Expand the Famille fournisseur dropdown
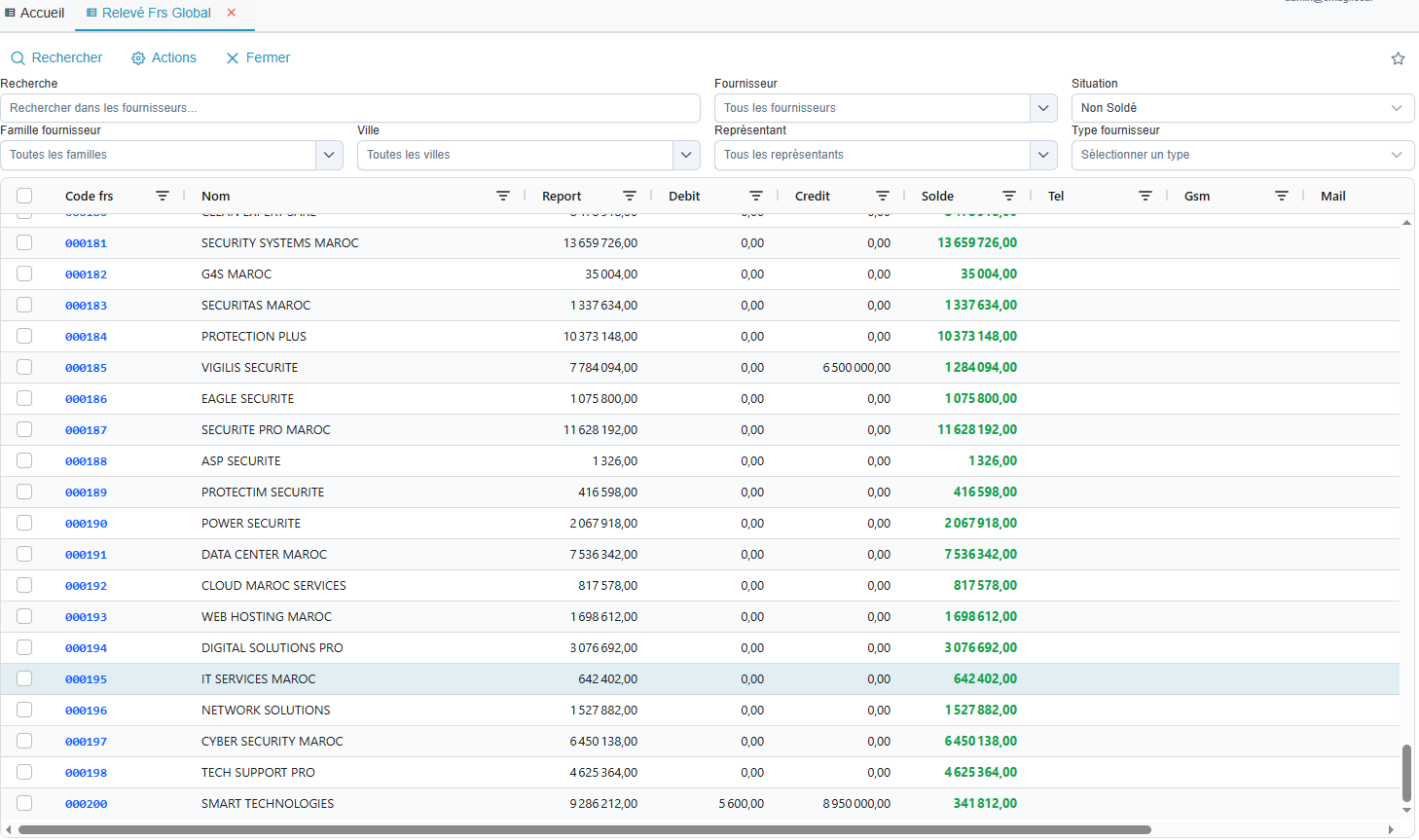 [x=329, y=155]
